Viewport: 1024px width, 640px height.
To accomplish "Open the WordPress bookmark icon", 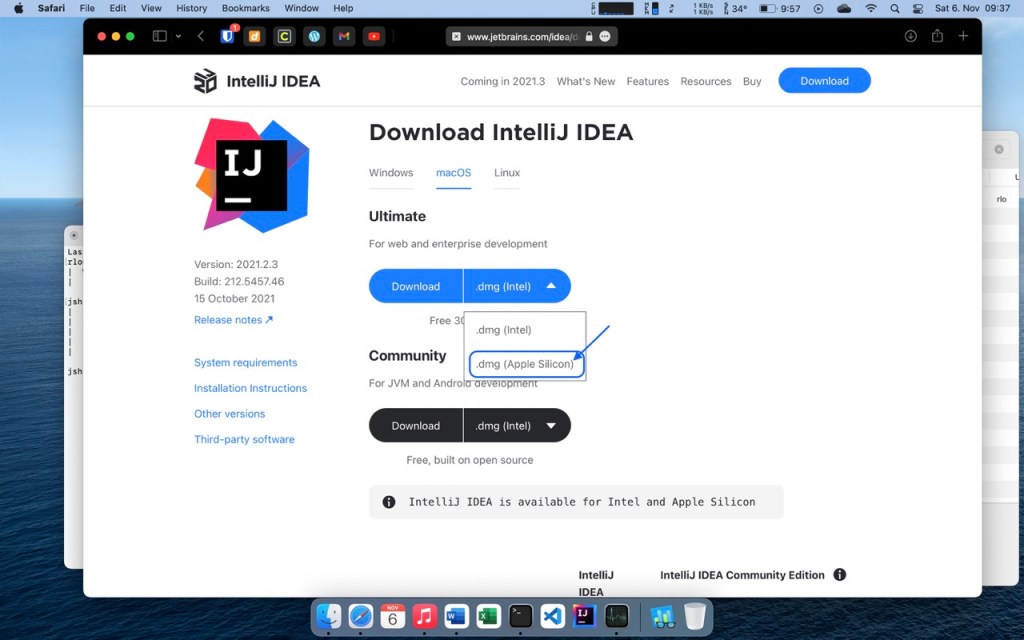I will pyautogui.click(x=312, y=36).
